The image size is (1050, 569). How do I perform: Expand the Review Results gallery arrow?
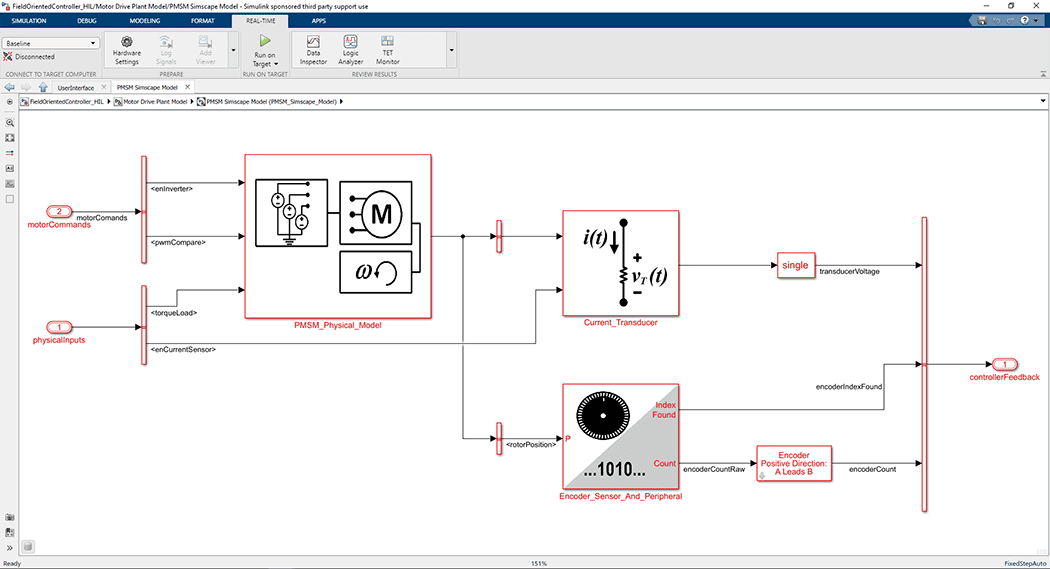click(x=451, y=49)
